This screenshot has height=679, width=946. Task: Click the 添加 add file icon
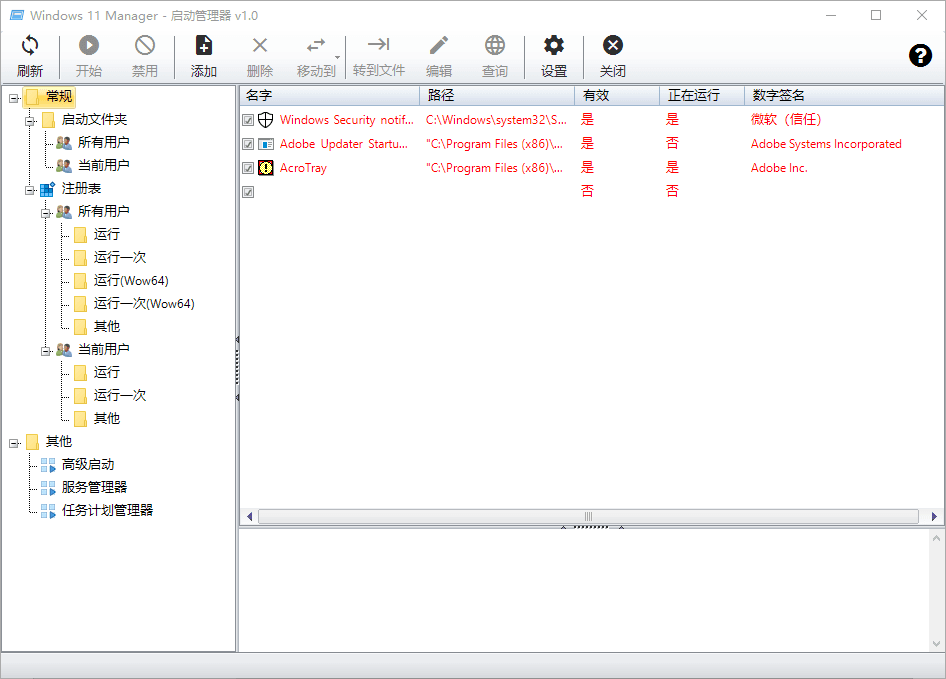tap(203, 45)
